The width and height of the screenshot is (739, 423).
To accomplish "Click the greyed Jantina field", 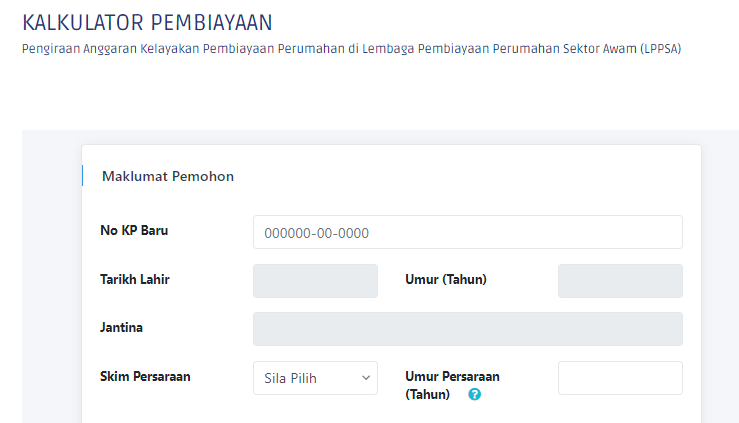I will coord(467,329).
